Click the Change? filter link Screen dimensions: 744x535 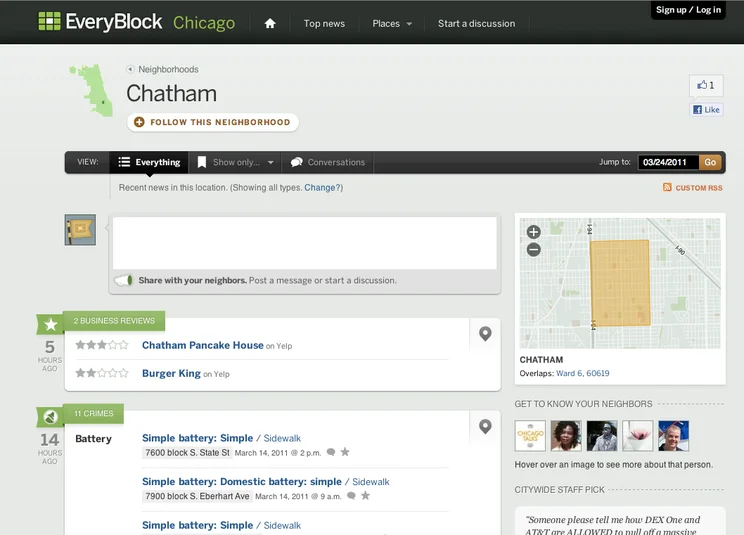322,187
